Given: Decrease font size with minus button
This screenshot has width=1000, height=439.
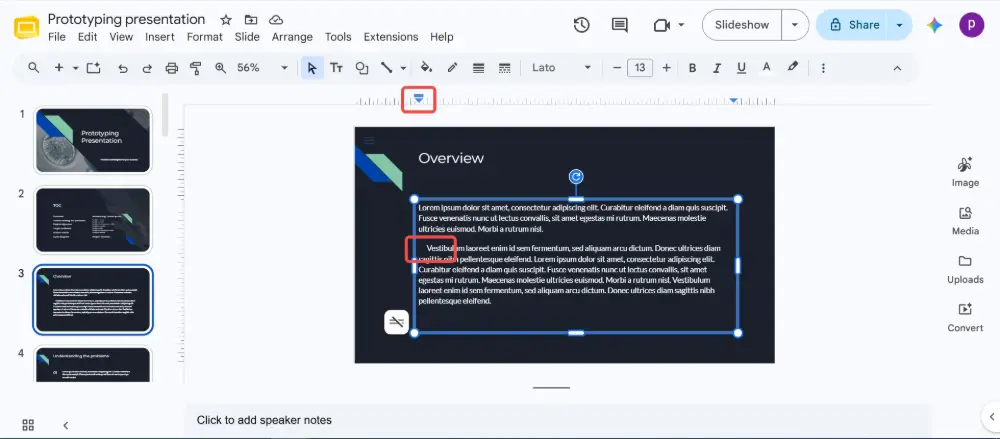Looking at the screenshot, I should [x=617, y=68].
